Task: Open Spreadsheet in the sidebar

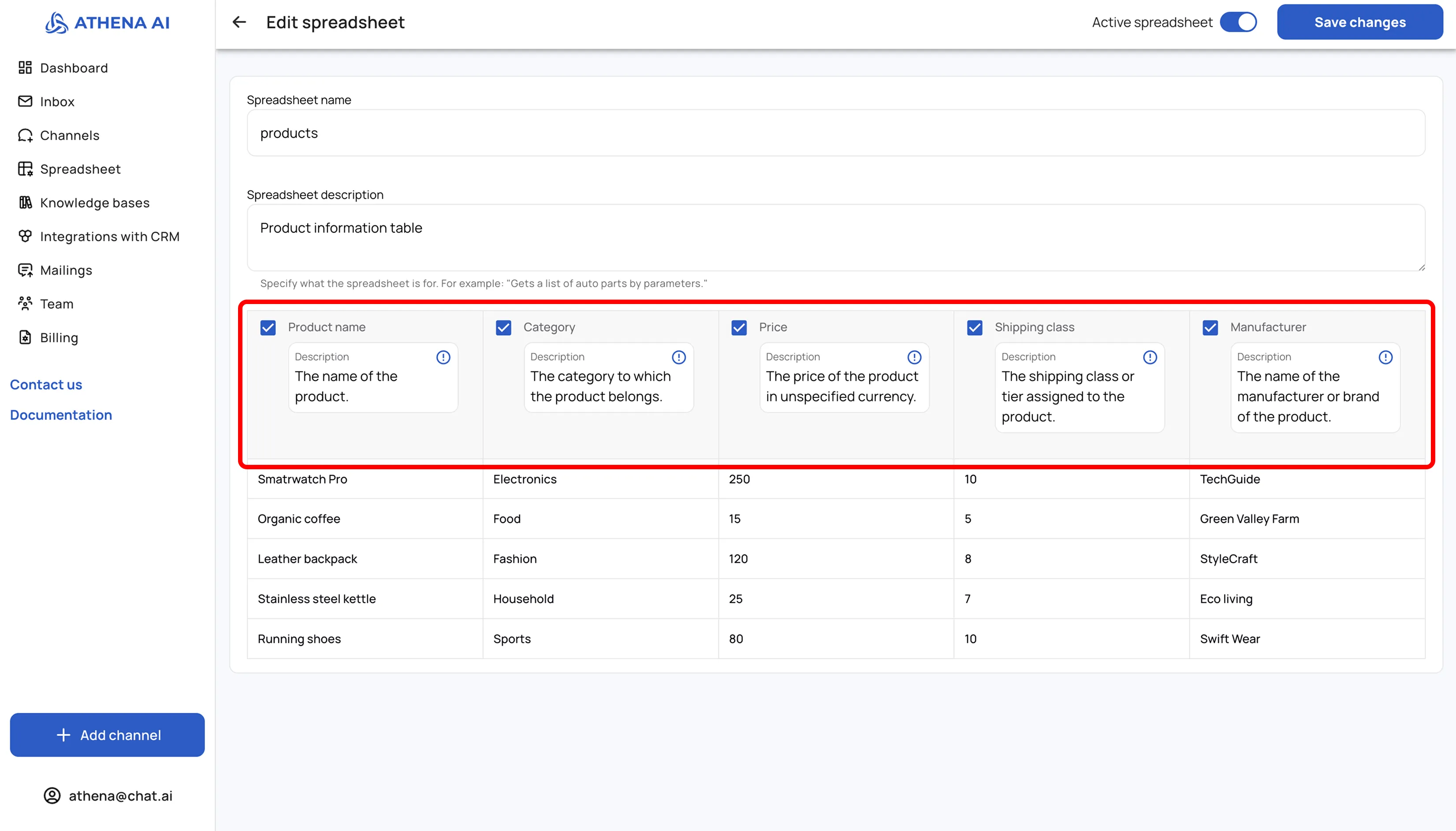Action: coord(80,169)
